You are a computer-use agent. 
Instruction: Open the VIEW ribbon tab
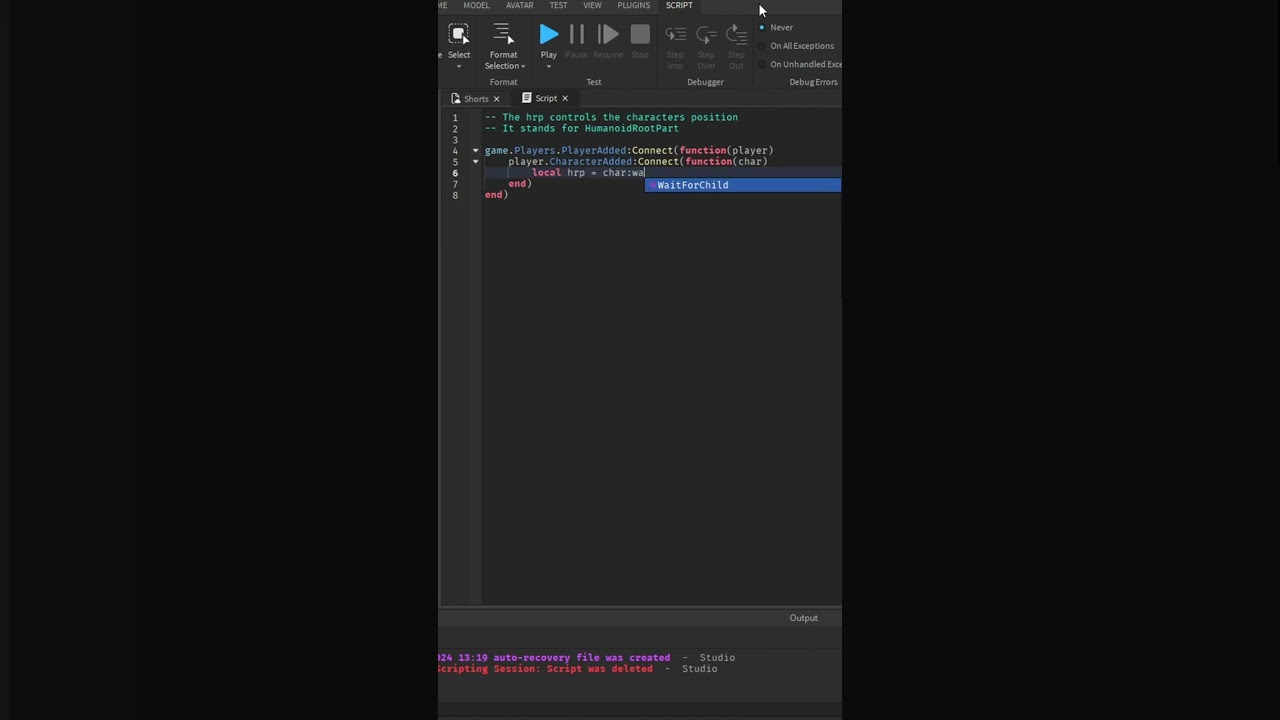592,5
